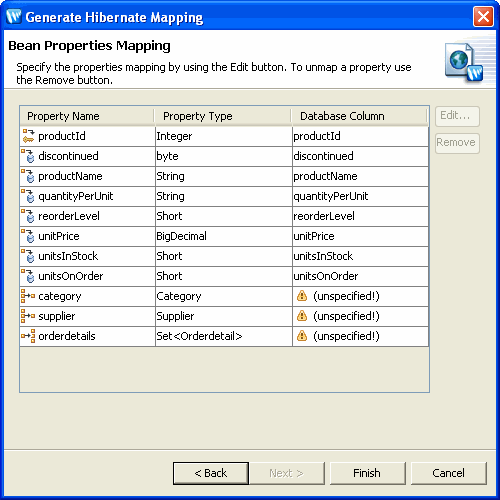Click the discontinued database column cell
The width and height of the screenshot is (500, 500).
pos(360,156)
